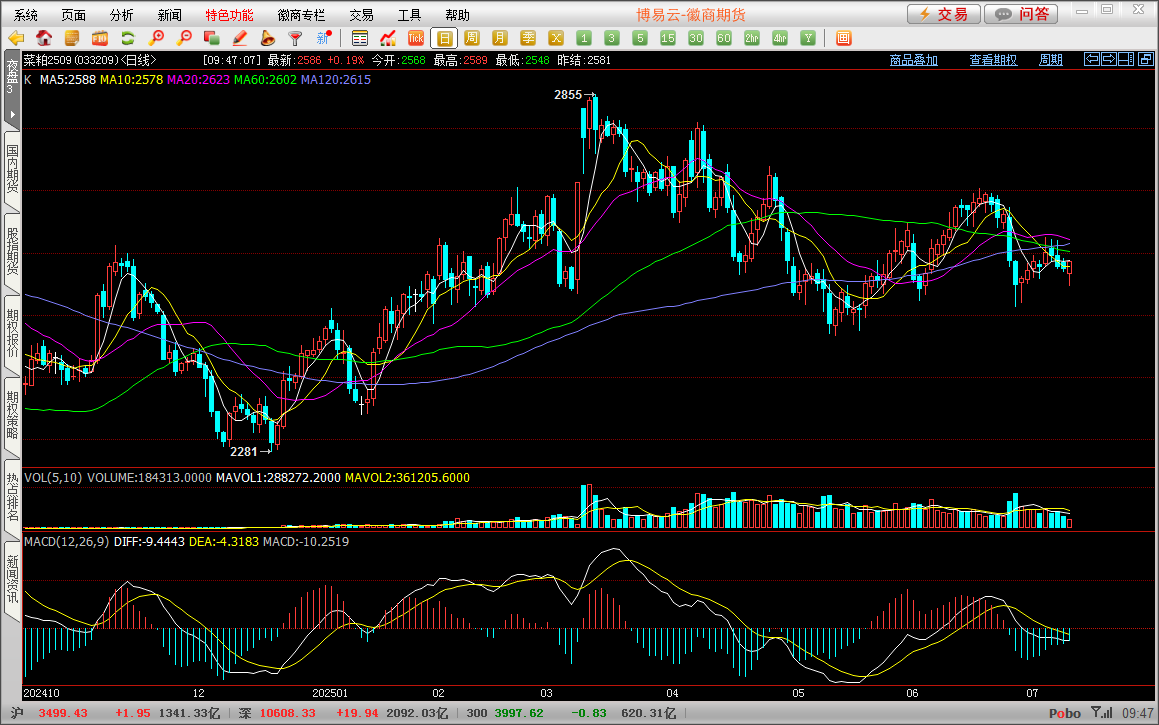Open the 交易 menu in menu bar
Viewport: 1159px width, 725px height.
361,15
